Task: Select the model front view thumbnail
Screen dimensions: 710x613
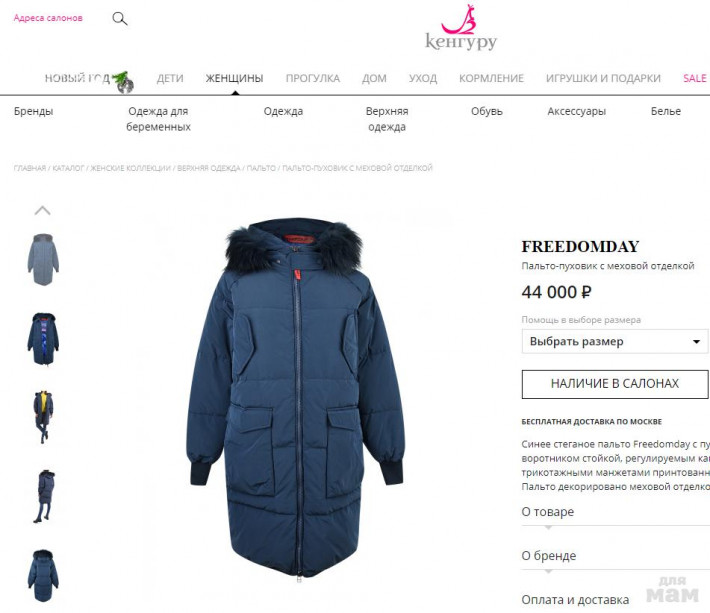Action: 43,417
